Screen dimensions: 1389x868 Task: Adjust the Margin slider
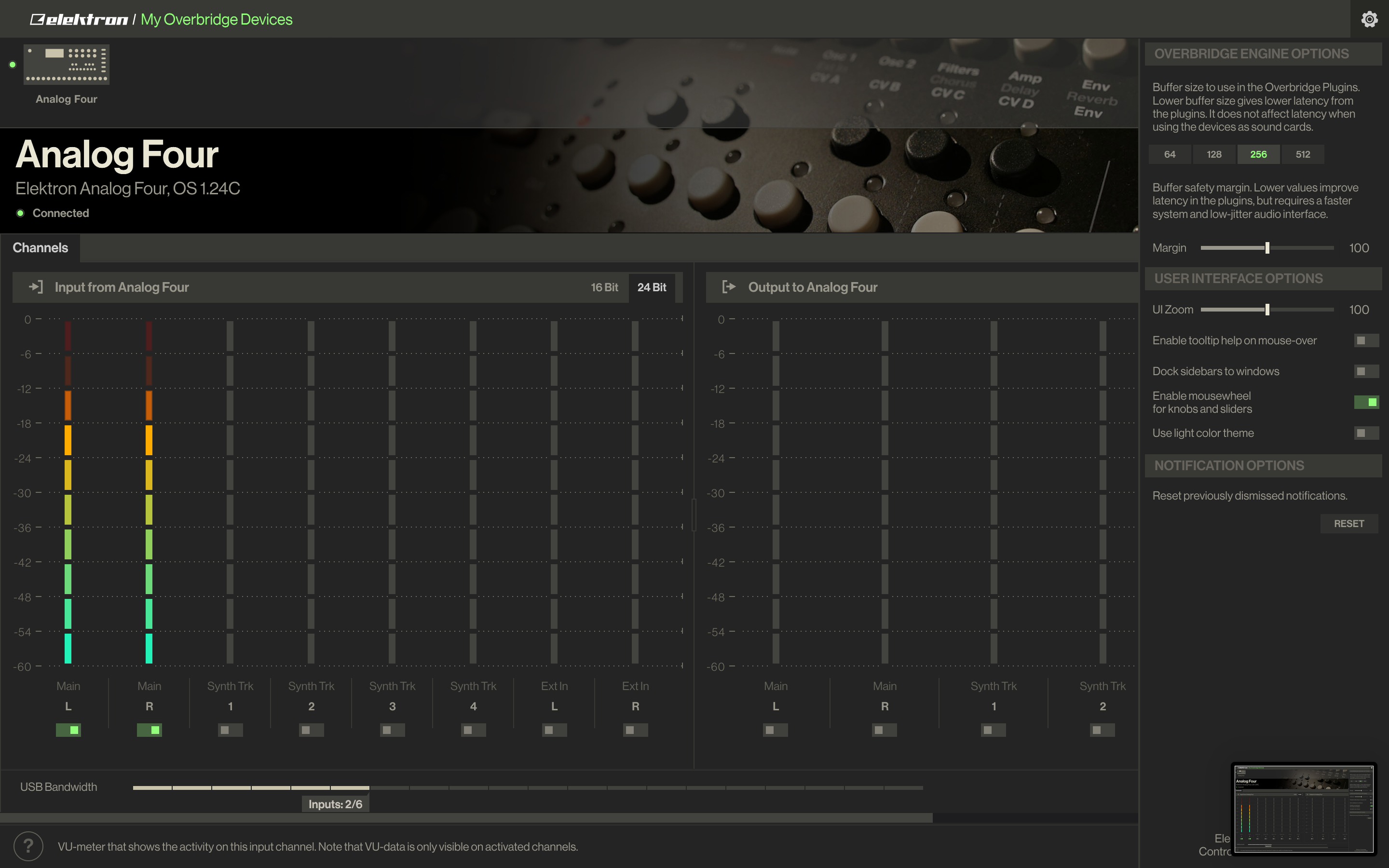[x=1267, y=247]
